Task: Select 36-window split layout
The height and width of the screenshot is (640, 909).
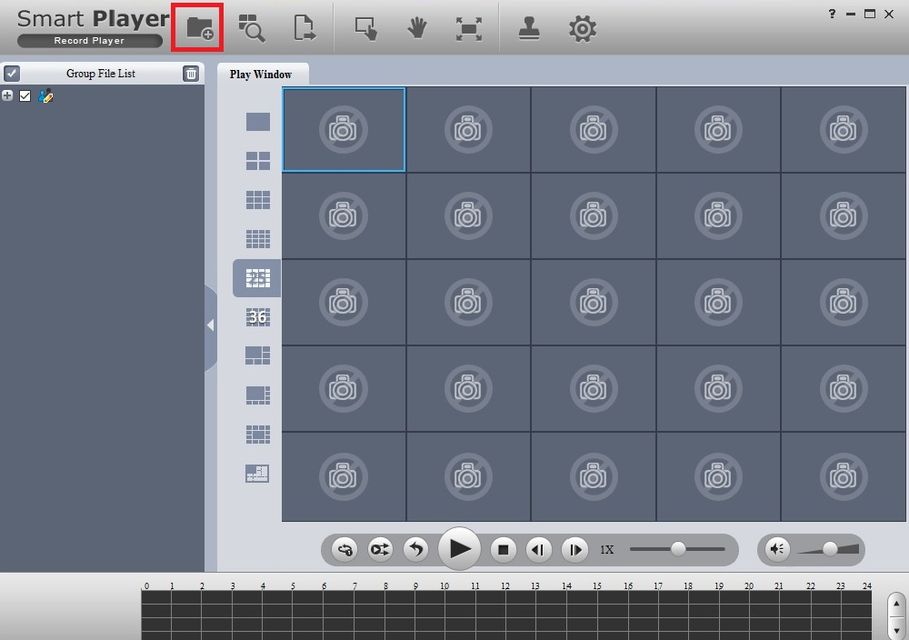Action: tap(258, 317)
